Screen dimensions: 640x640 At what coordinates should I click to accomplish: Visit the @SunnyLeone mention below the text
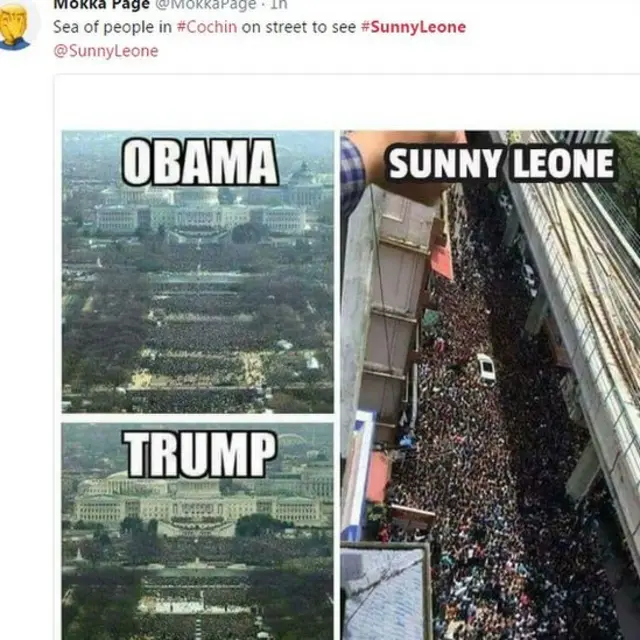pyautogui.click(x=105, y=51)
